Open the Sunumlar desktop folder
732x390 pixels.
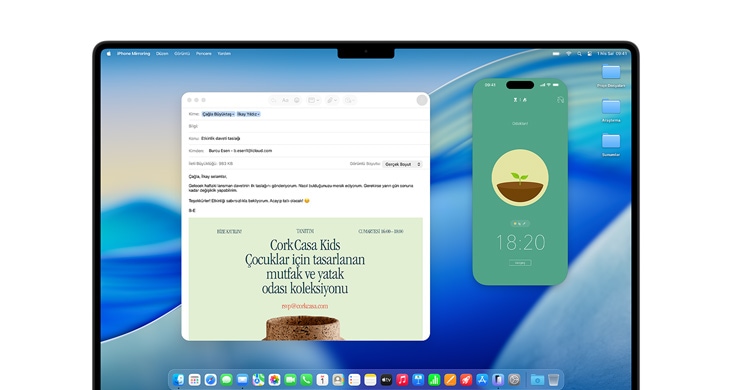[x=611, y=145]
